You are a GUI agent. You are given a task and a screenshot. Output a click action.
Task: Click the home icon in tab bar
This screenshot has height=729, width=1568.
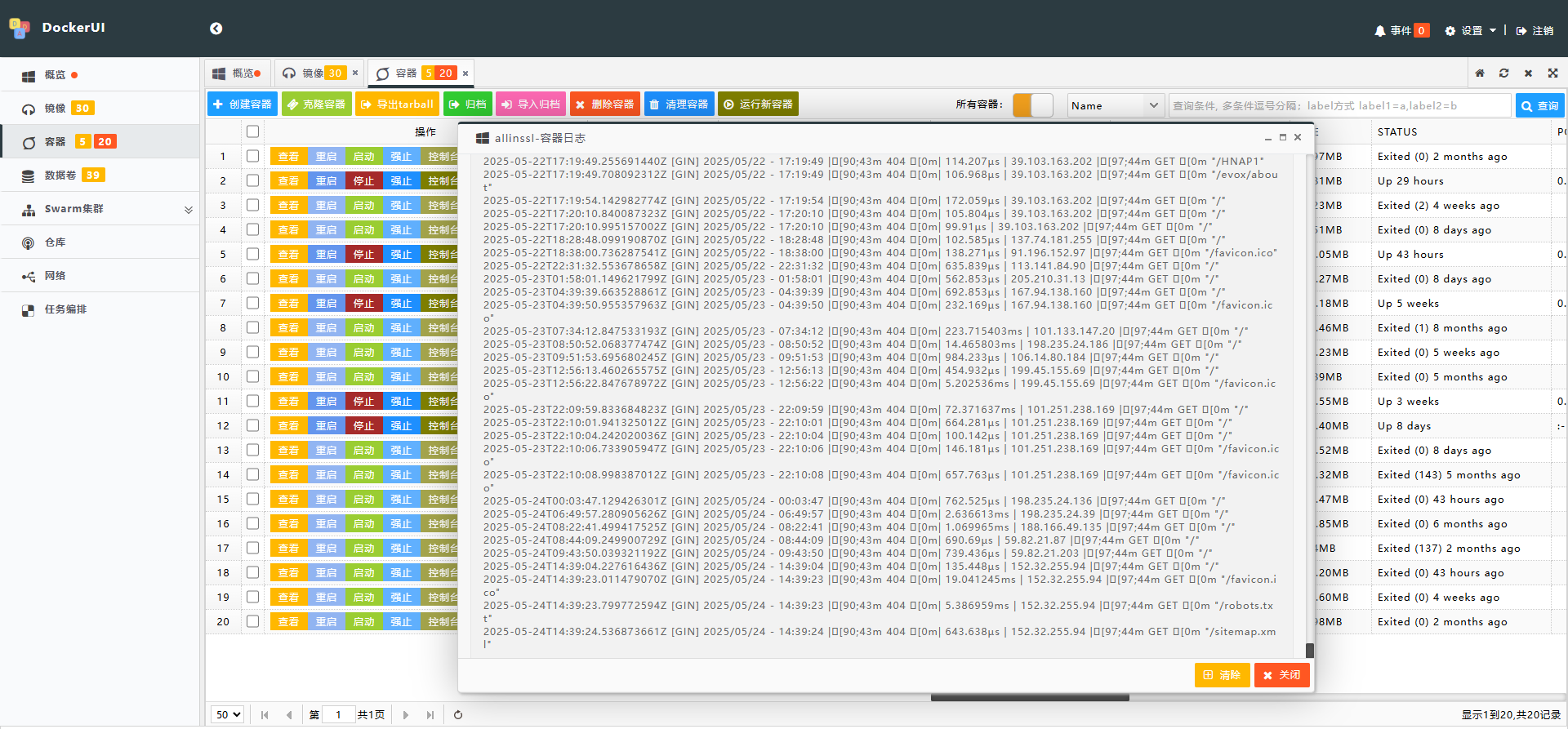coord(1480,73)
